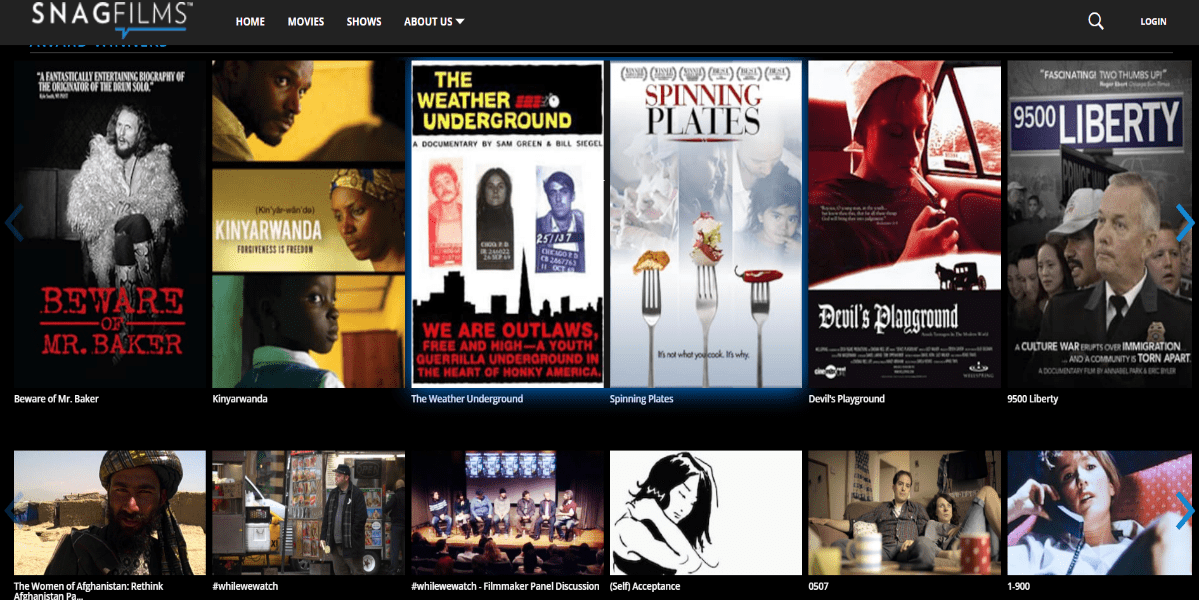This screenshot has height=600, width=1199.
Task: Next arrow on the Women of Afghanistan row
Action: point(1184,511)
